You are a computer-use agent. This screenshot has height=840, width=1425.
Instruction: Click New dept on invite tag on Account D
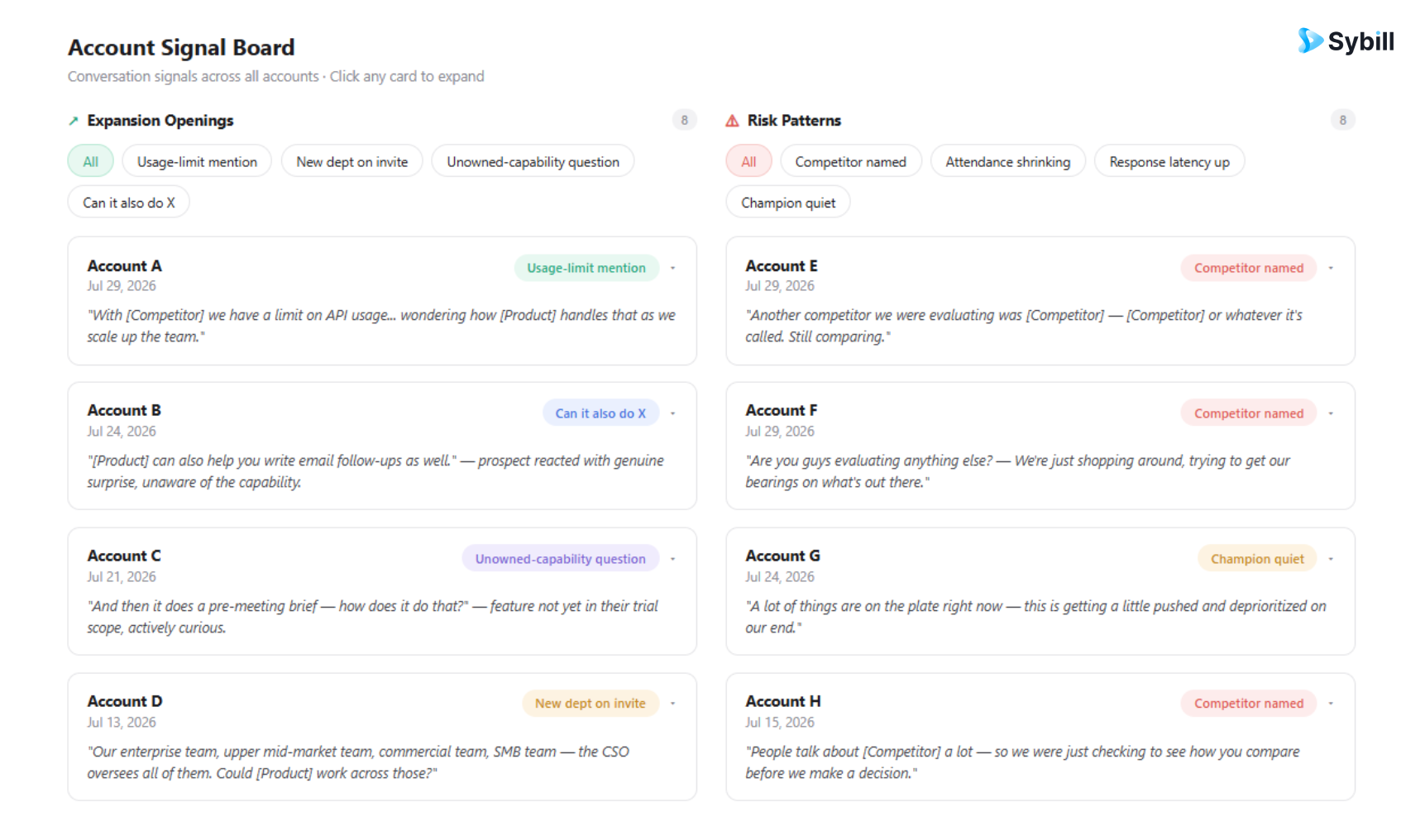click(x=590, y=704)
